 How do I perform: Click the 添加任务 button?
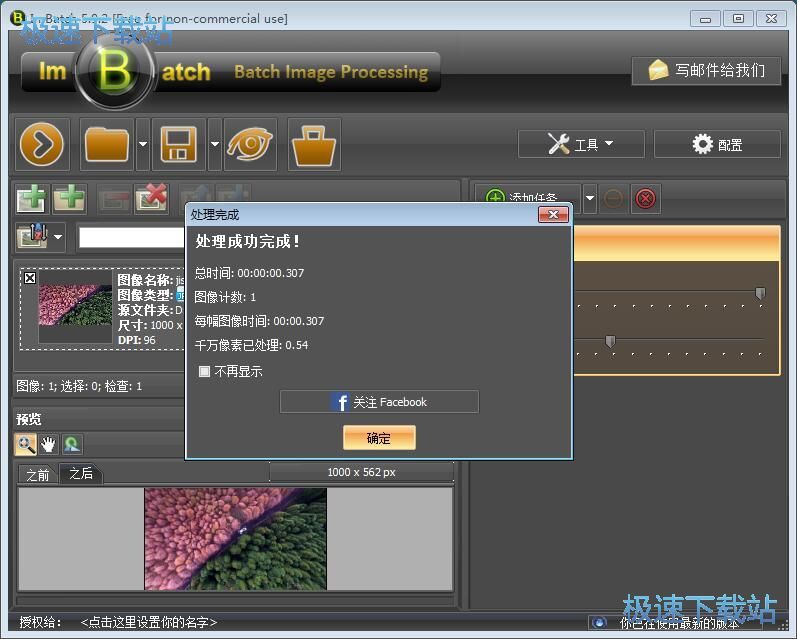pyautogui.click(x=528, y=198)
